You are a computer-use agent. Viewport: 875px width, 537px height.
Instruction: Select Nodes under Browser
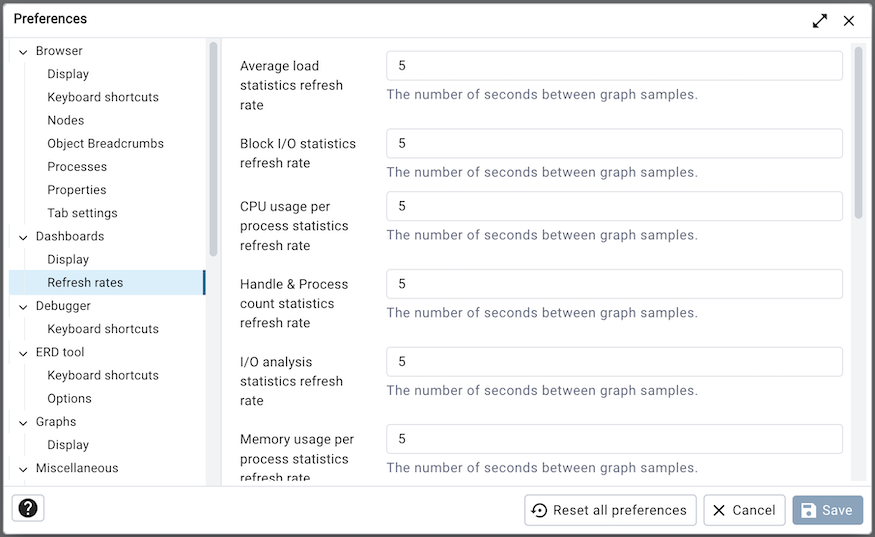[x=66, y=120]
